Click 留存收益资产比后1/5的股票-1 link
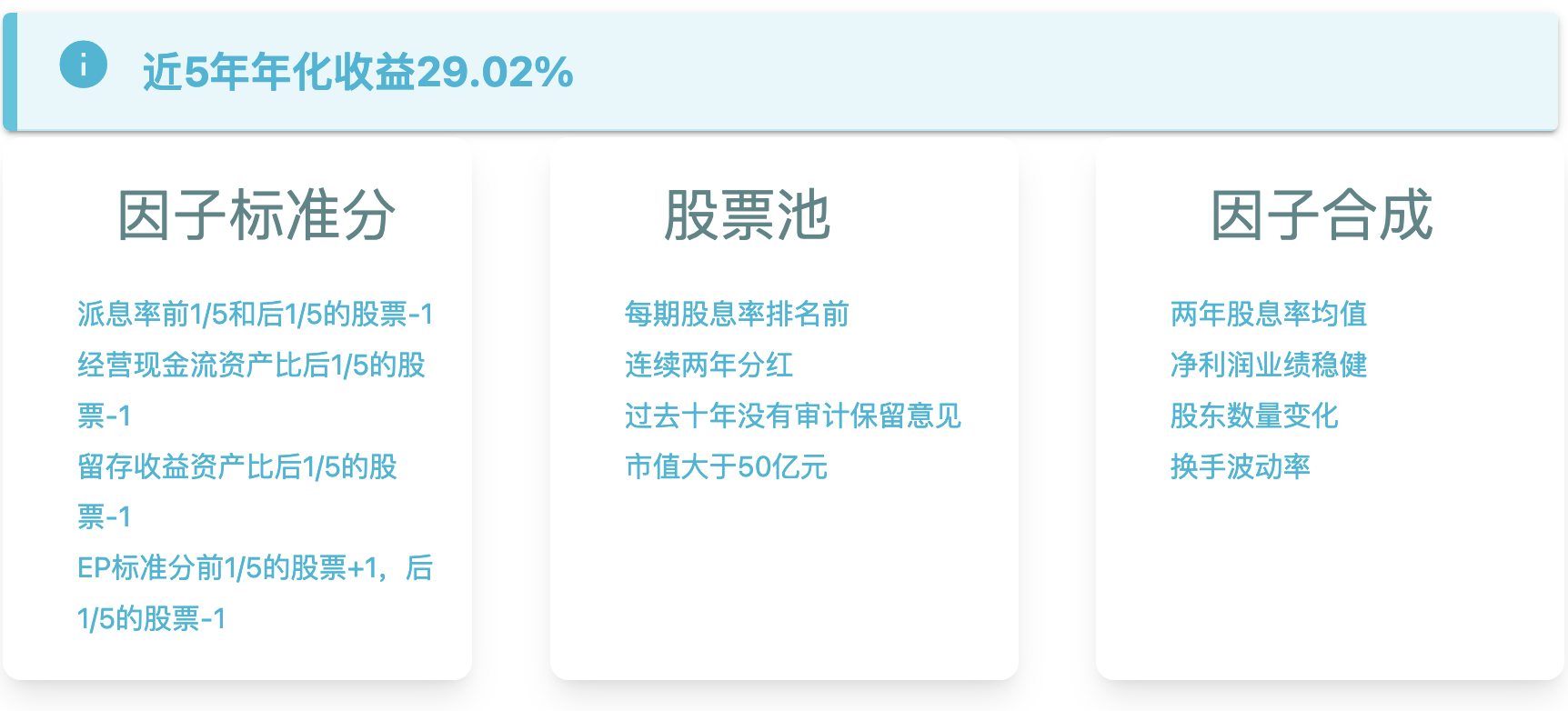 tap(237, 492)
